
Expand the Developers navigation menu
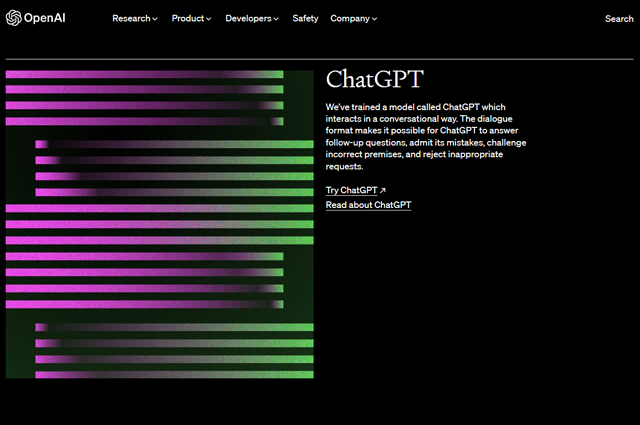(253, 18)
